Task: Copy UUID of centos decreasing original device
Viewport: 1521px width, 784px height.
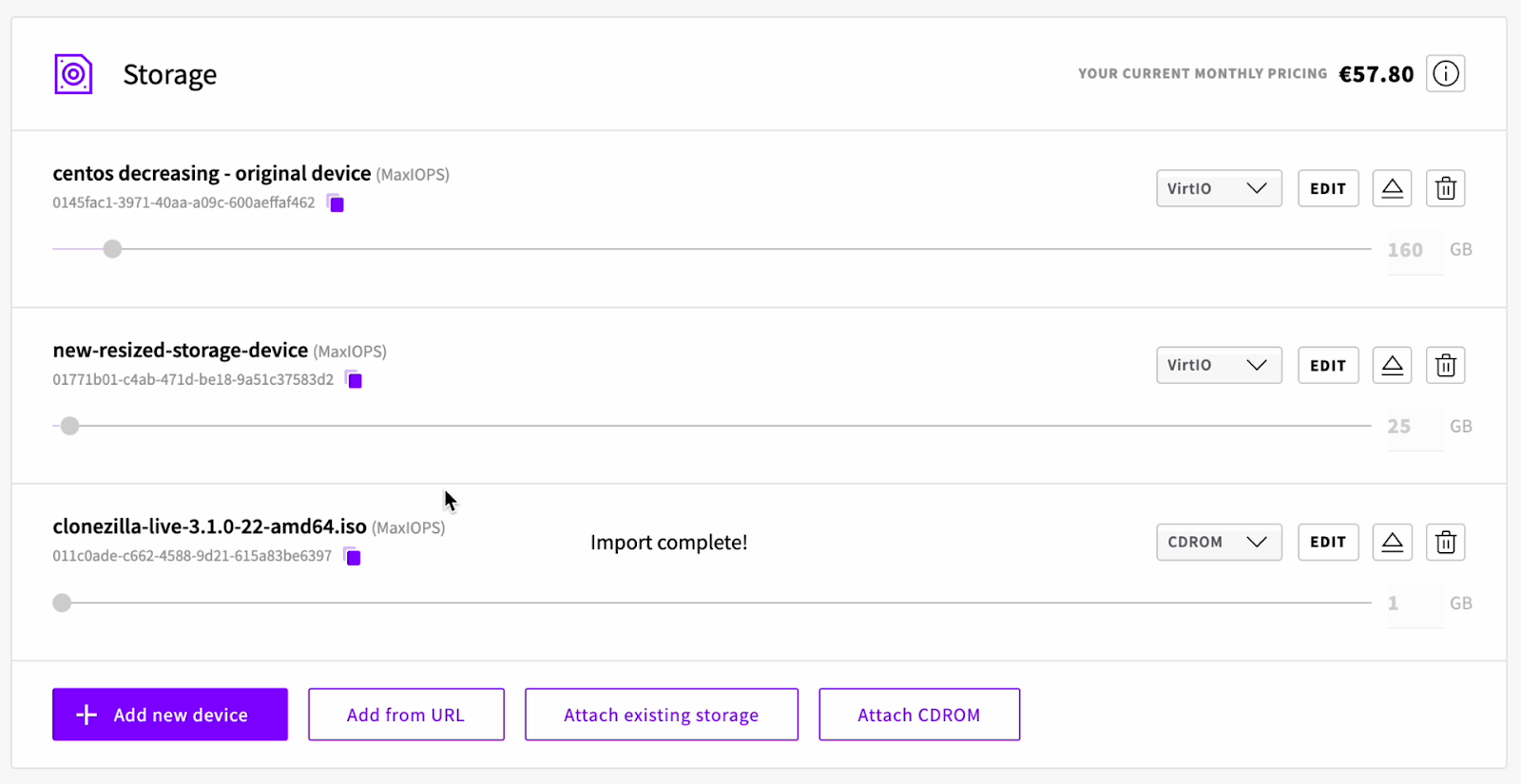Action: pos(336,202)
